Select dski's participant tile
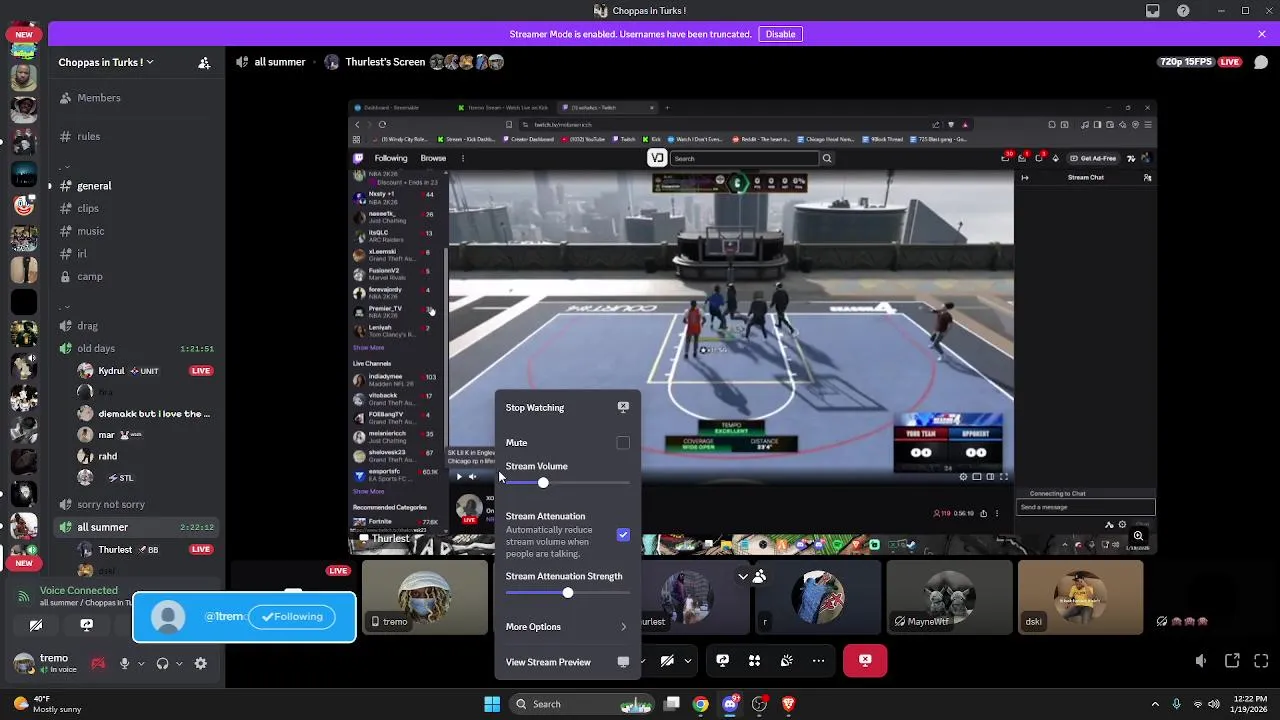The width and height of the screenshot is (1280, 720). (1080, 597)
